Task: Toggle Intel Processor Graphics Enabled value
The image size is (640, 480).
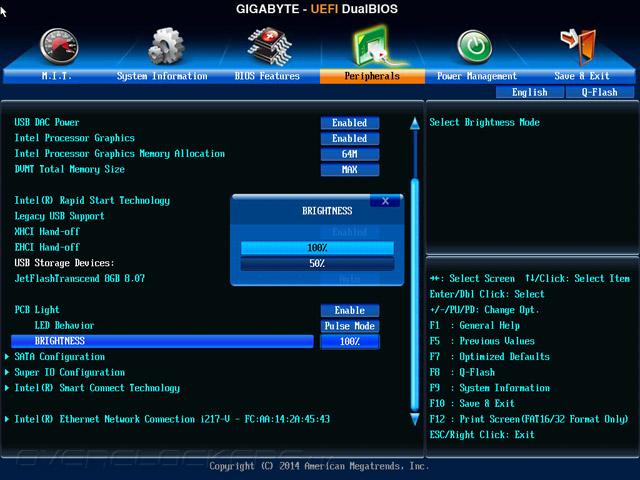Action: click(350, 138)
